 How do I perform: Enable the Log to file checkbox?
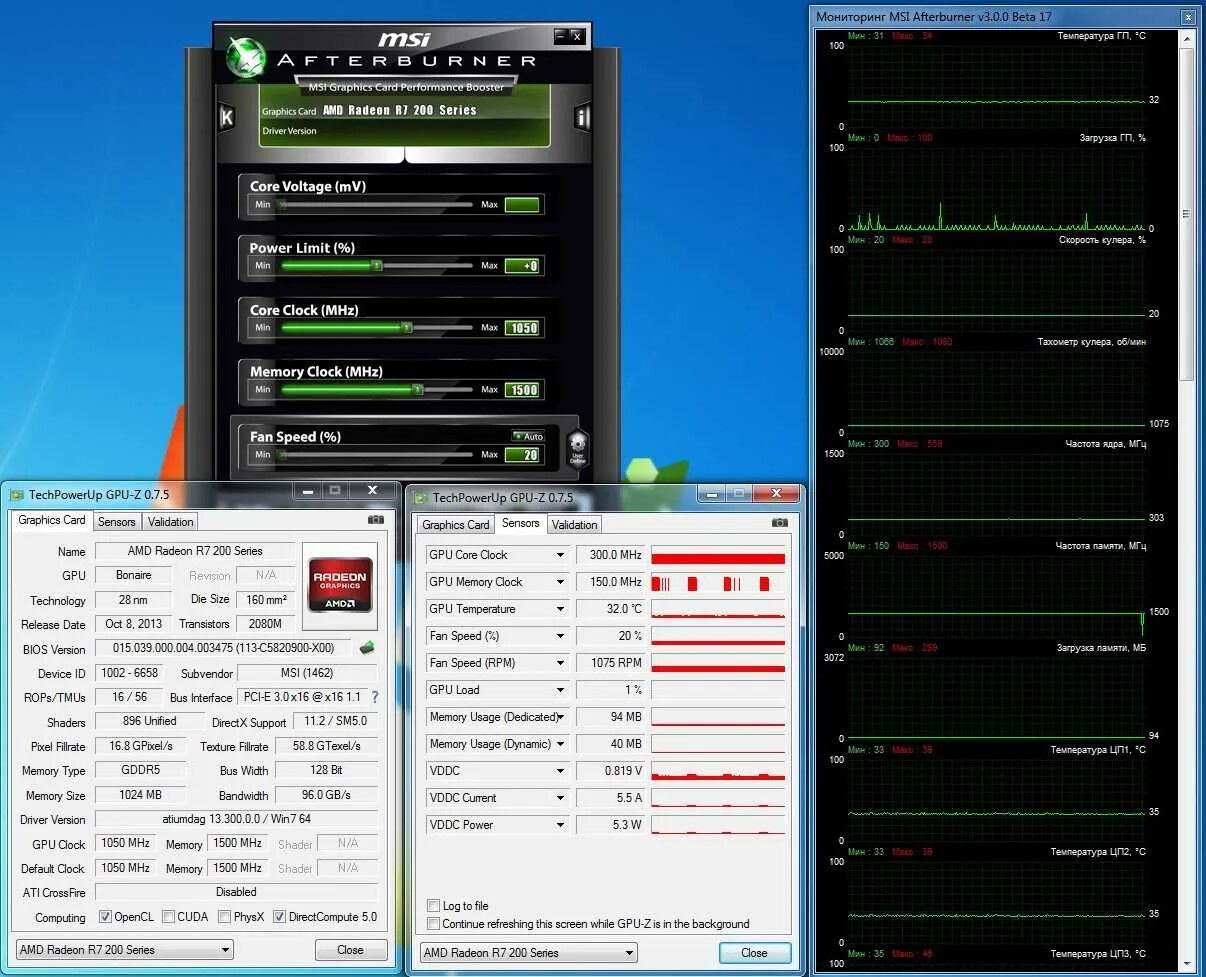coord(433,906)
